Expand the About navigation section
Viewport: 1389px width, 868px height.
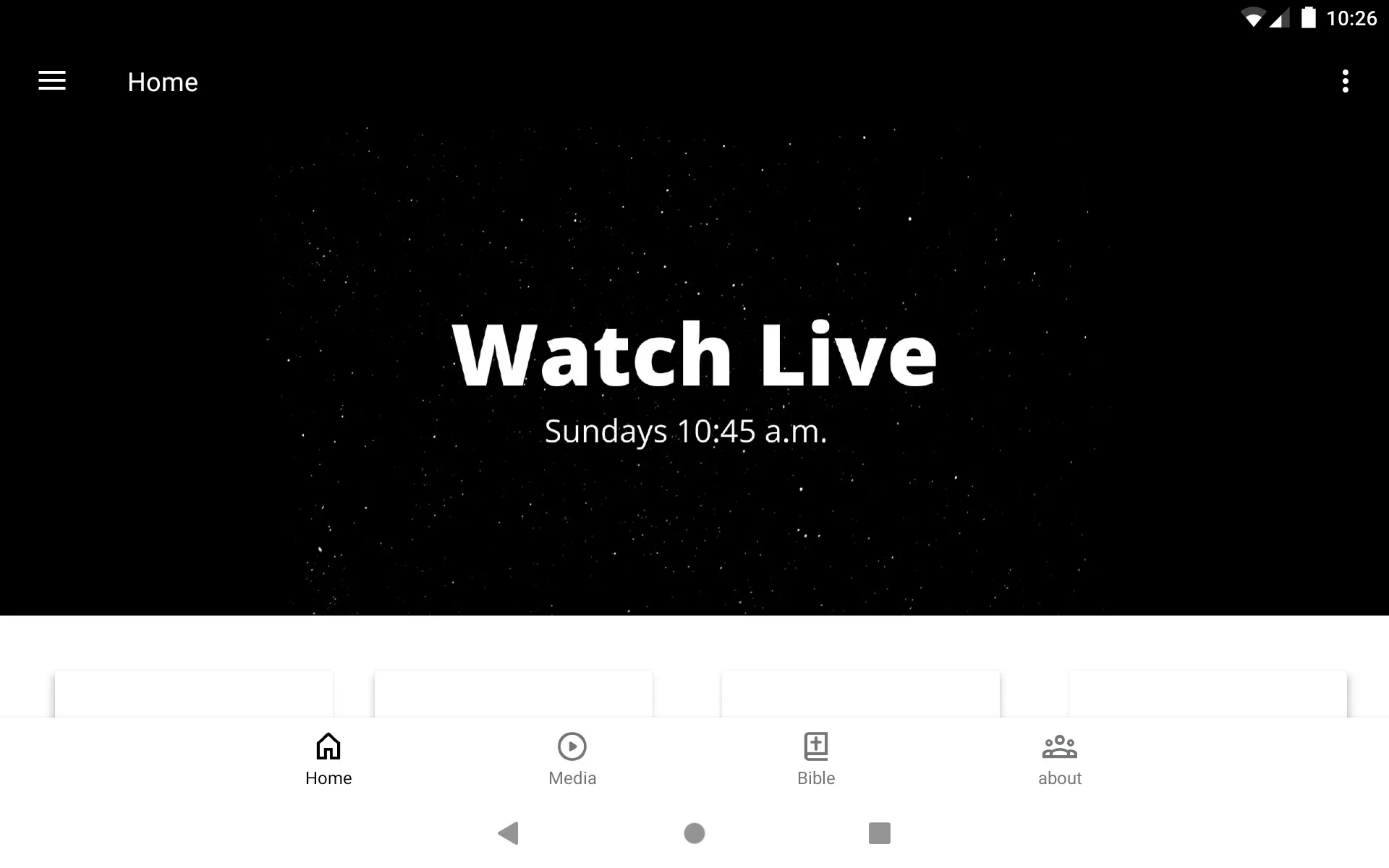[x=1059, y=758]
